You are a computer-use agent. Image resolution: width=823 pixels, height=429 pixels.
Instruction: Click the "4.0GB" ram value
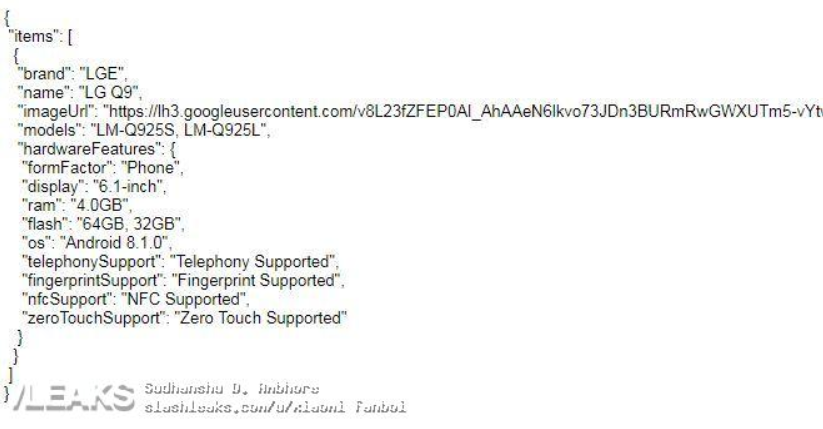click(x=100, y=205)
